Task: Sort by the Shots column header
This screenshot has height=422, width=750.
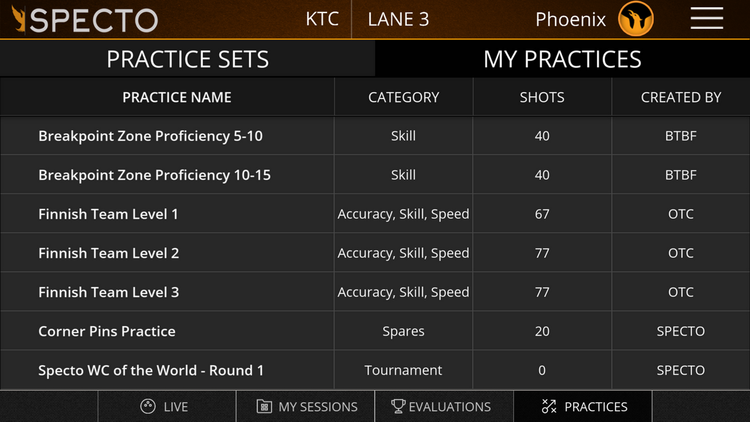Action: coord(542,97)
